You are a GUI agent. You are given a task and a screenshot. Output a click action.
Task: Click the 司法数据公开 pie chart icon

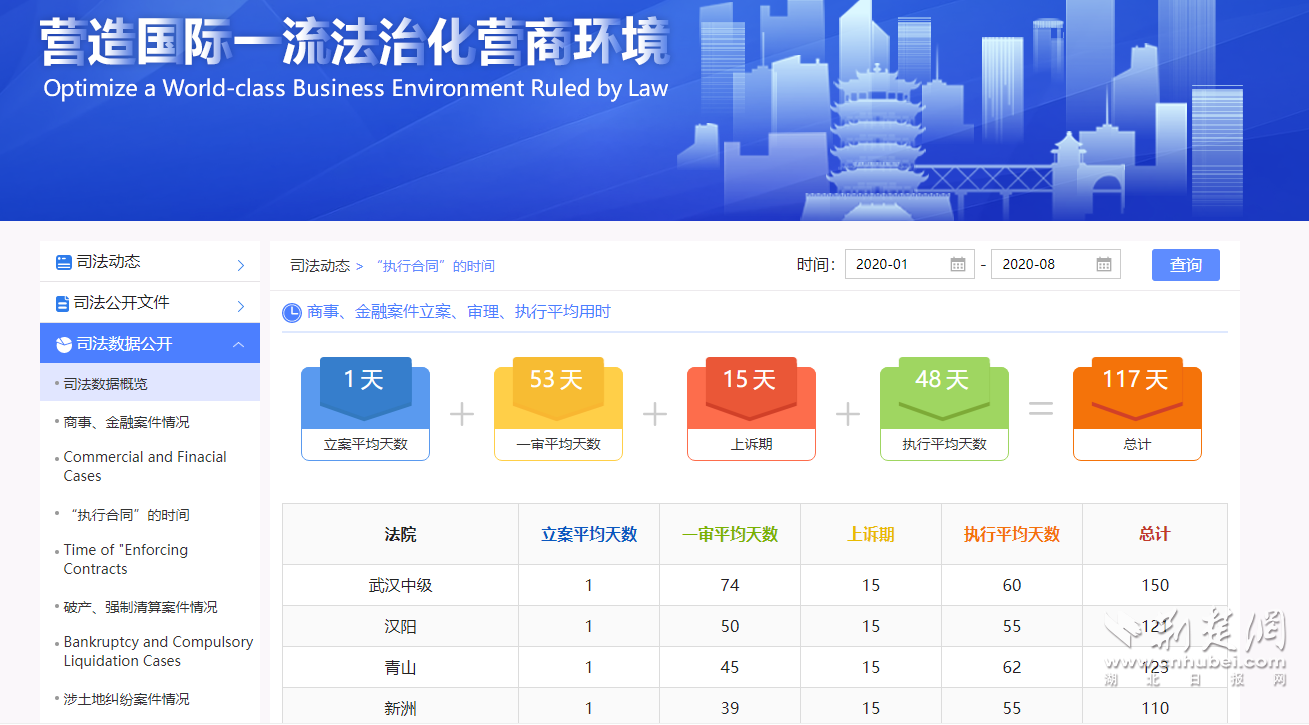[x=63, y=344]
